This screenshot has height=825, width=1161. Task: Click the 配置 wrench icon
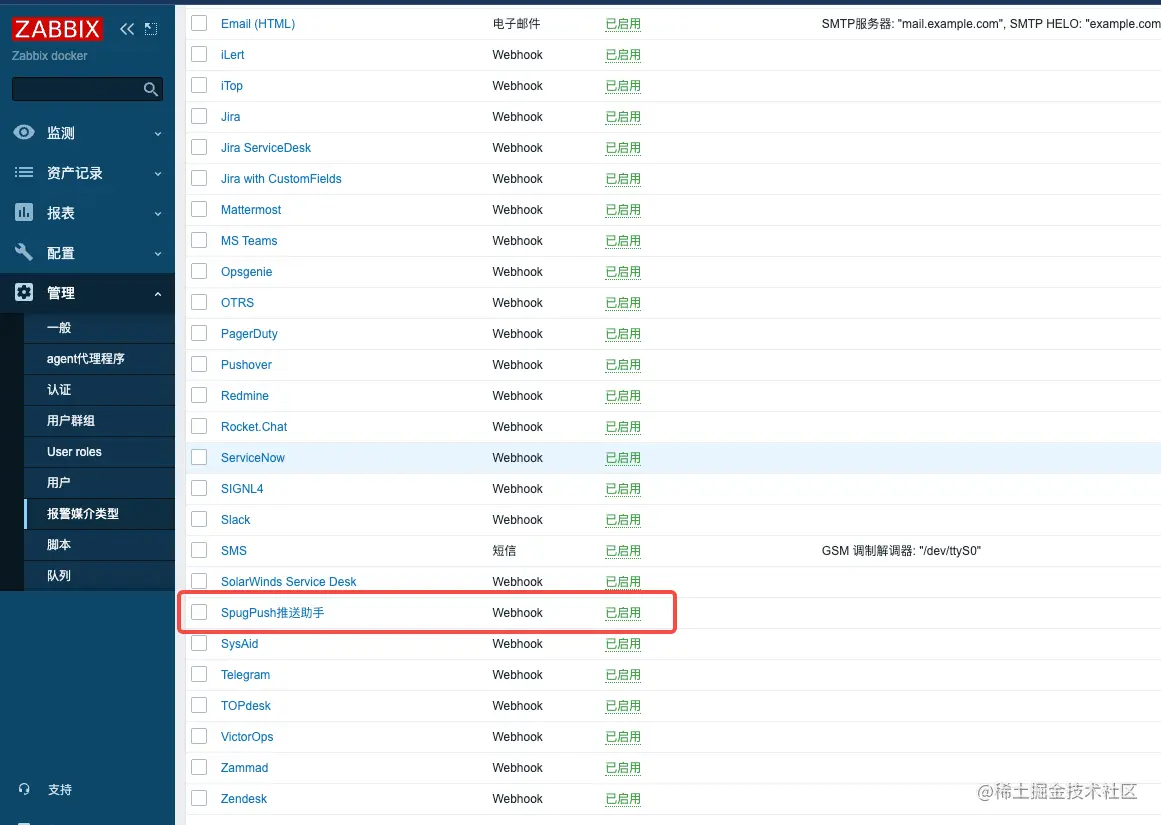24,253
